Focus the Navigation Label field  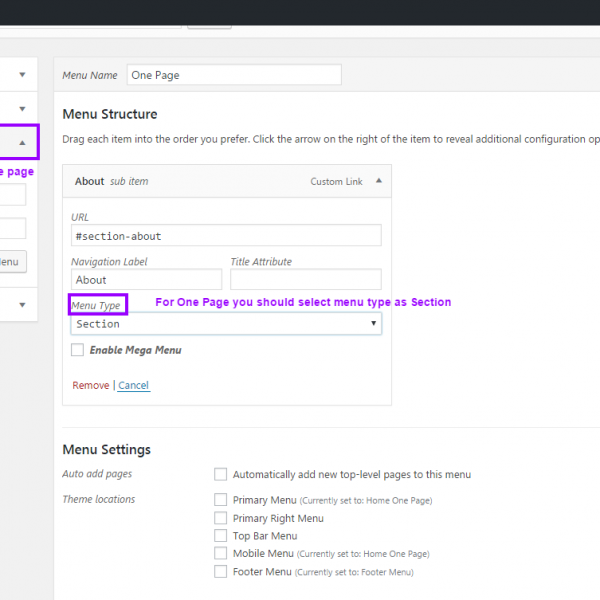(146, 280)
